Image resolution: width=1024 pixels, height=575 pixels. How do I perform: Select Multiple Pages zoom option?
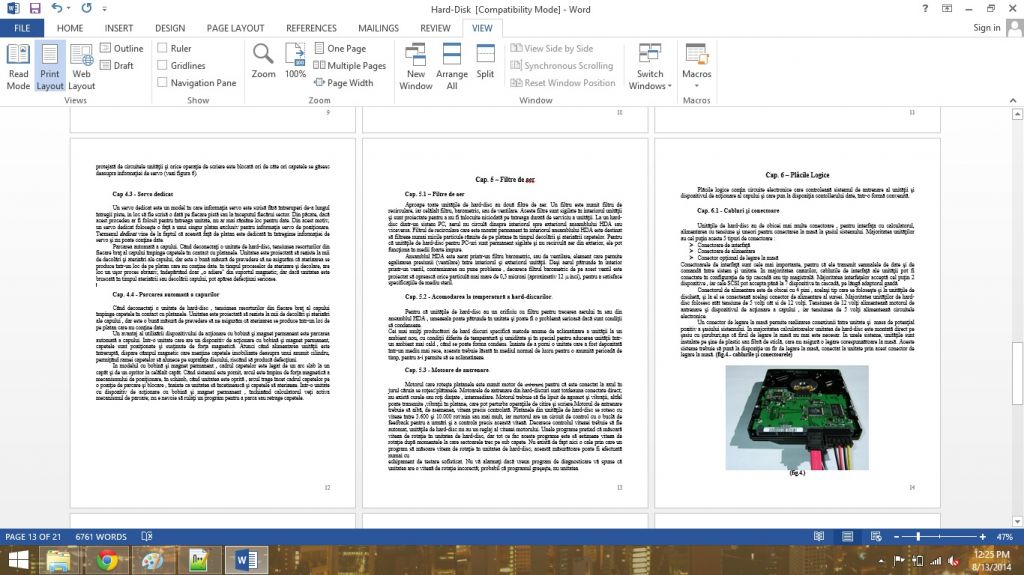click(x=348, y=66)
